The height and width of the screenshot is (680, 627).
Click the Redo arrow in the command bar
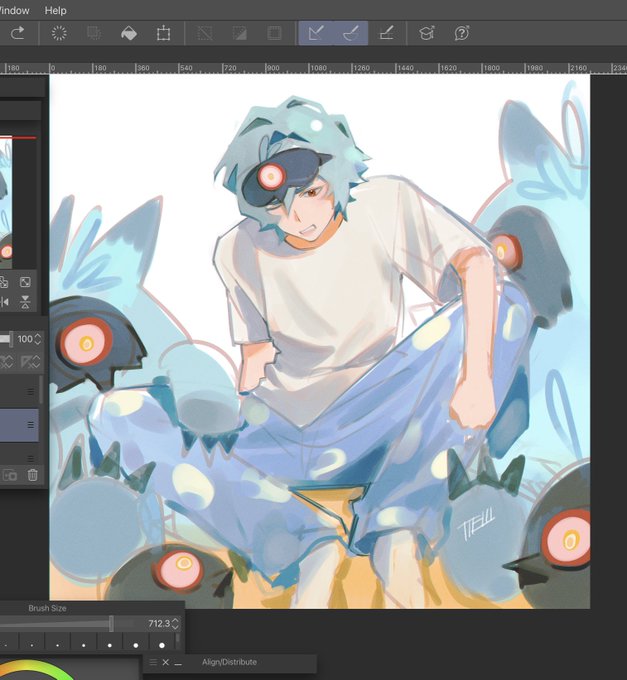17,33
